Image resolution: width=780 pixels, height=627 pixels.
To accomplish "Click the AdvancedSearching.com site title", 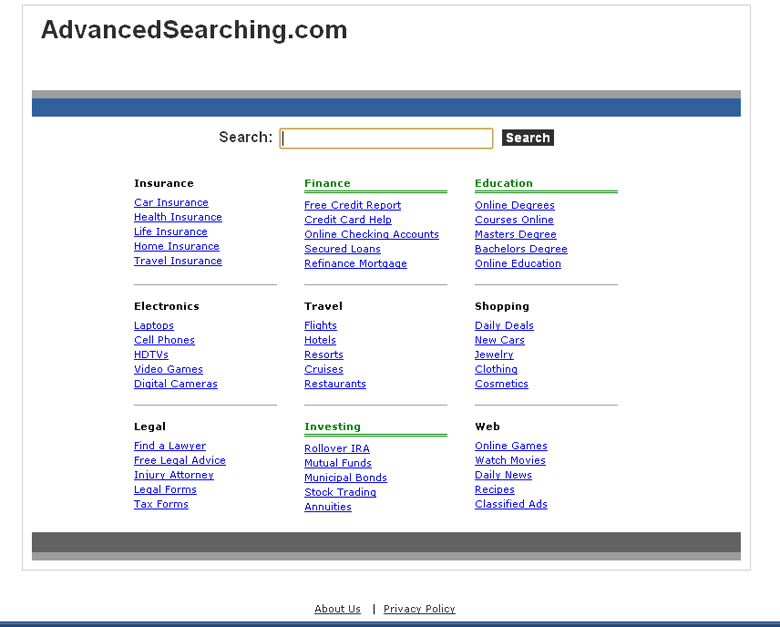I will (x=194, y=30).
